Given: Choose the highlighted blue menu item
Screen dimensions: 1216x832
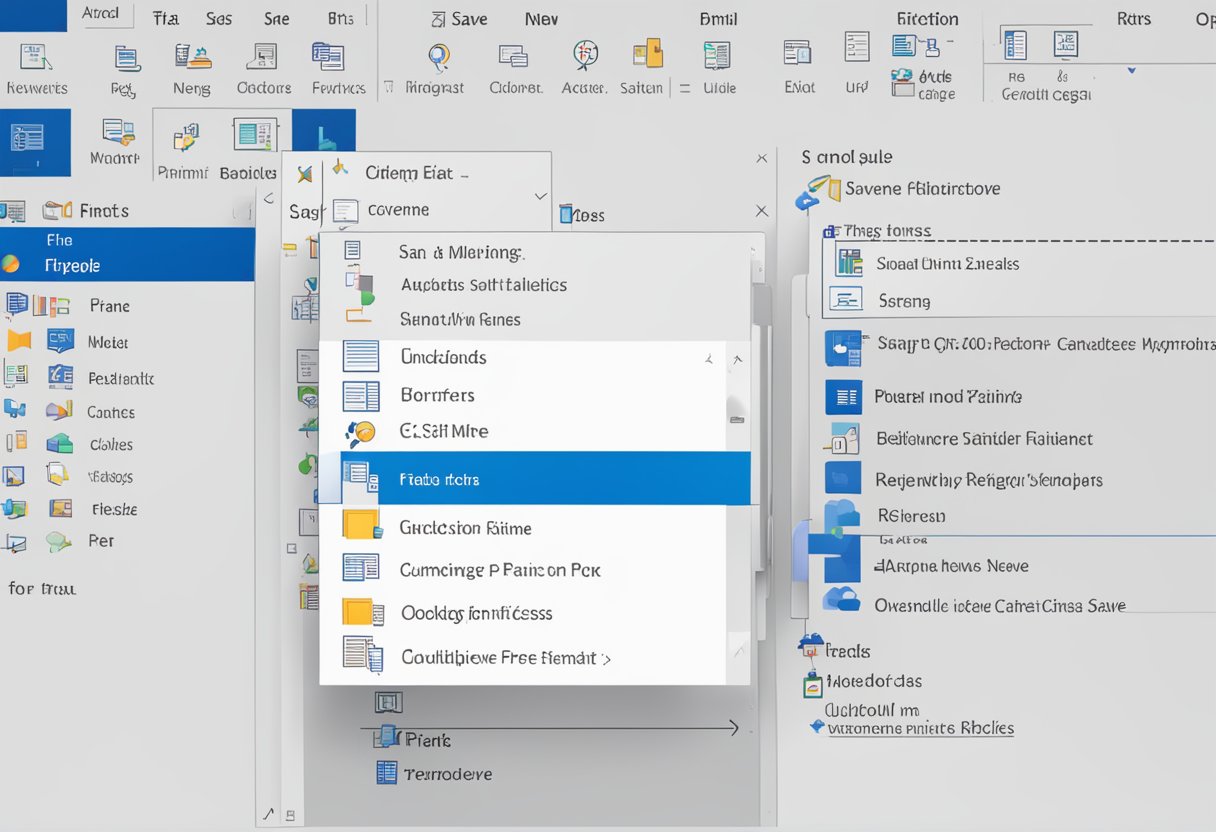Looking at the screenshot, I should click(545, 478).
